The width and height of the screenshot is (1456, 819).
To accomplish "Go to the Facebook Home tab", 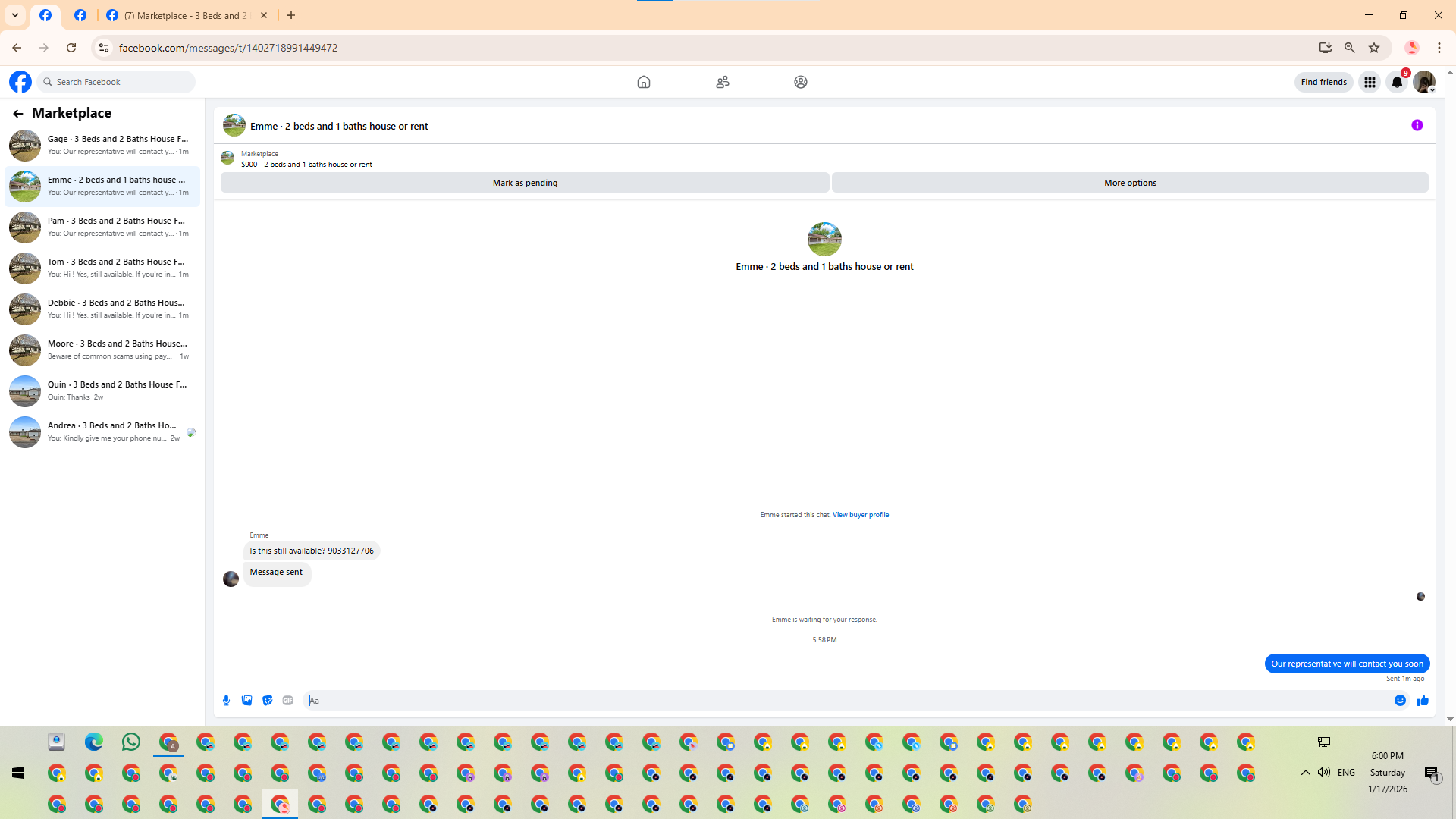I will coord(643,82).
